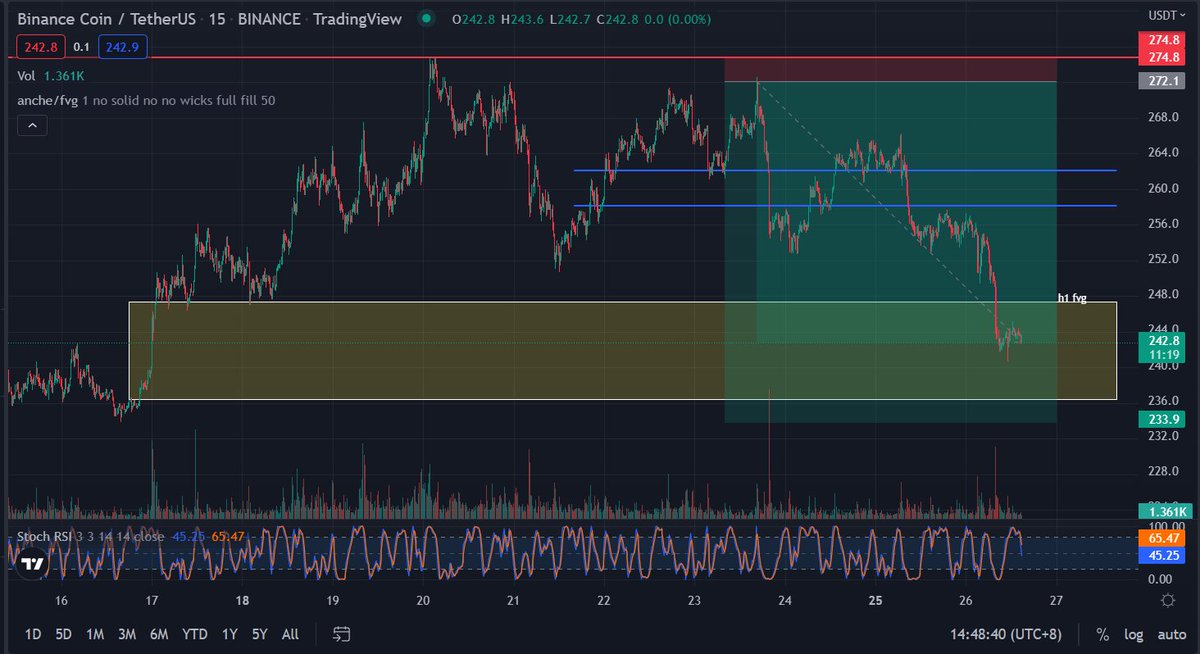The width and height of the screenshot is (1200, 654).
Task: Select the 1D date range
Action: click(x=33, y=634)
